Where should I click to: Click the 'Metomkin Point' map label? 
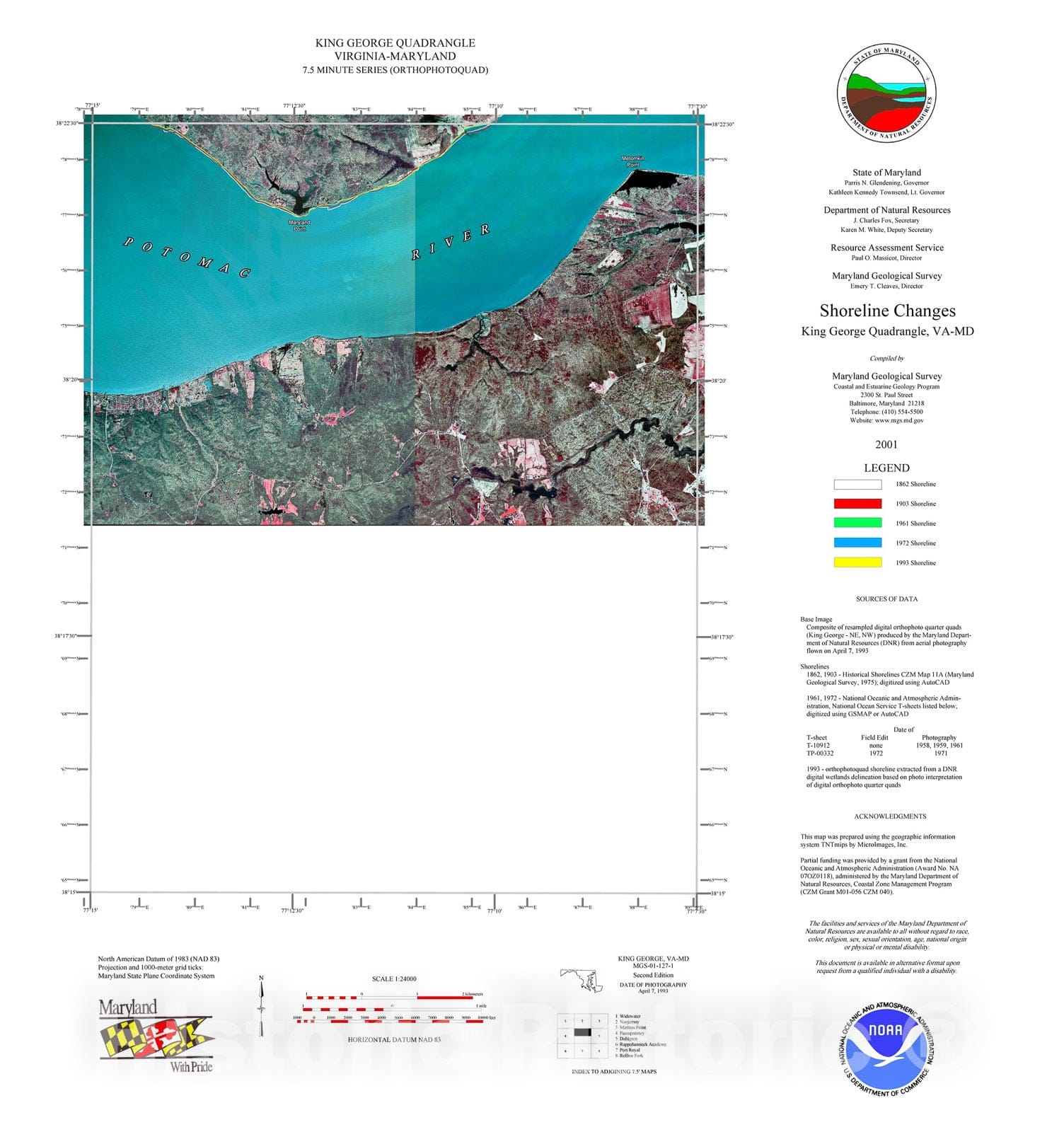pyautogui.click(x=633, y=161)
